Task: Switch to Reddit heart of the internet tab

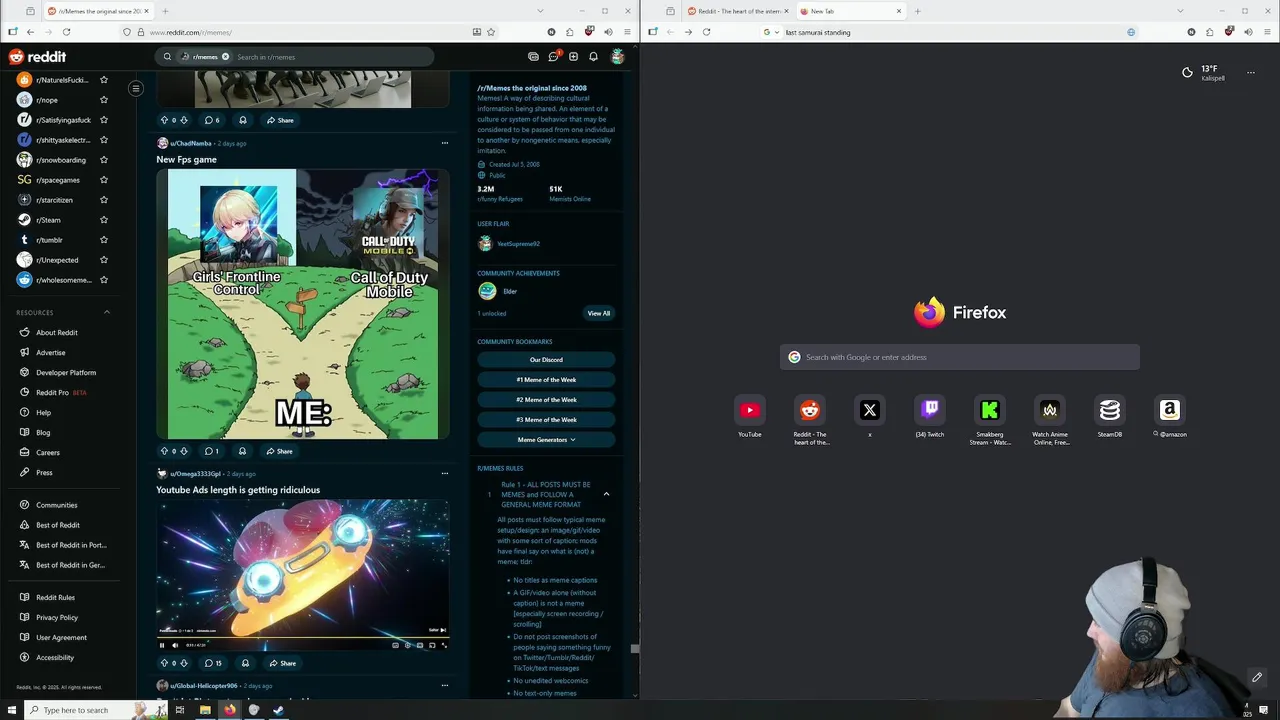Action: pyautogui.click(x=738, y=11)
